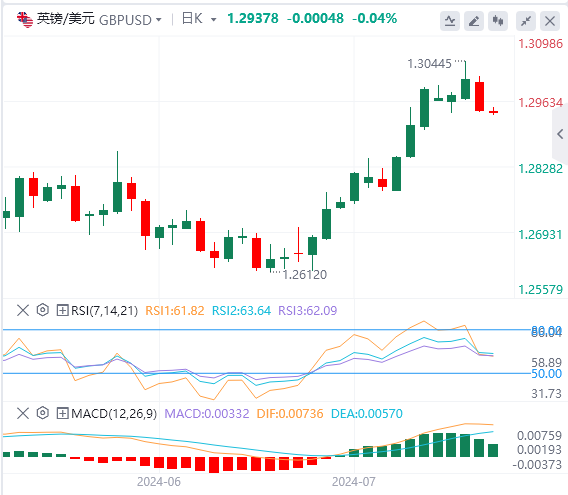The image size is (568, 495).
Task: Click the 31.73 RSI axis label
Action: point(546,394)
